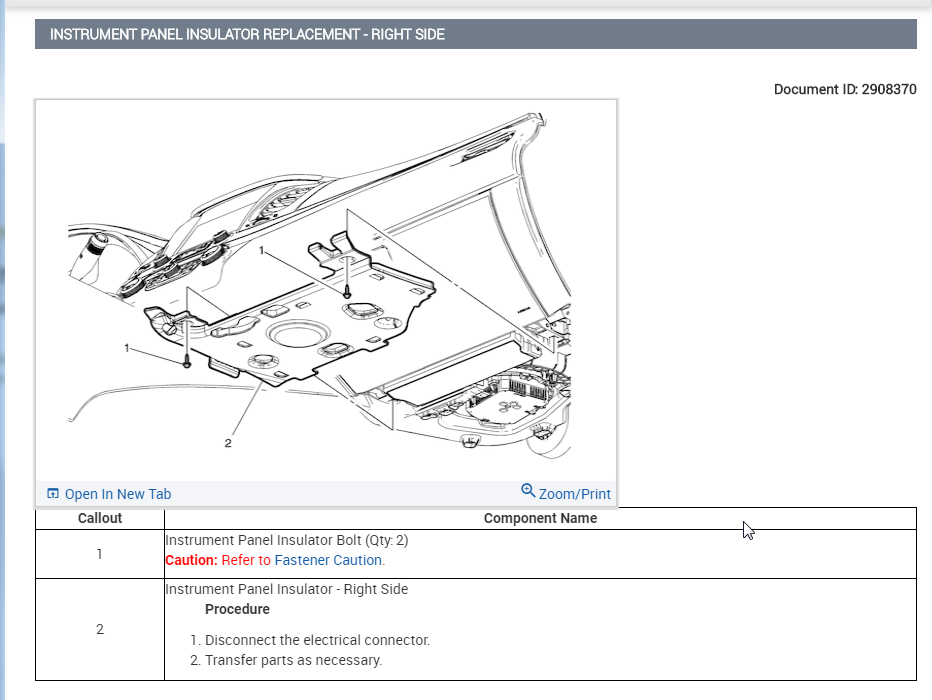Click the upper callout 1 label in diagram
Image resolution: width=932 pixels, height=700 pixels.
click(x=261, y=250)
